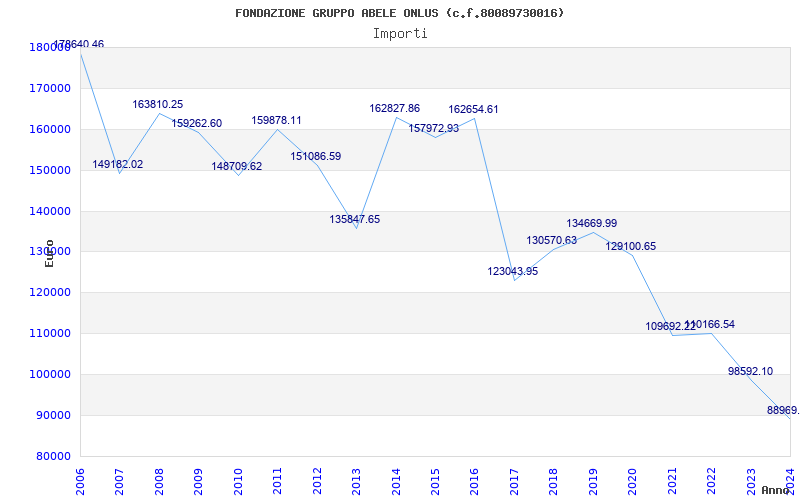Click x-axis year 2010
This screenshot has width=800, height=500.
click(x=238, y=480)
